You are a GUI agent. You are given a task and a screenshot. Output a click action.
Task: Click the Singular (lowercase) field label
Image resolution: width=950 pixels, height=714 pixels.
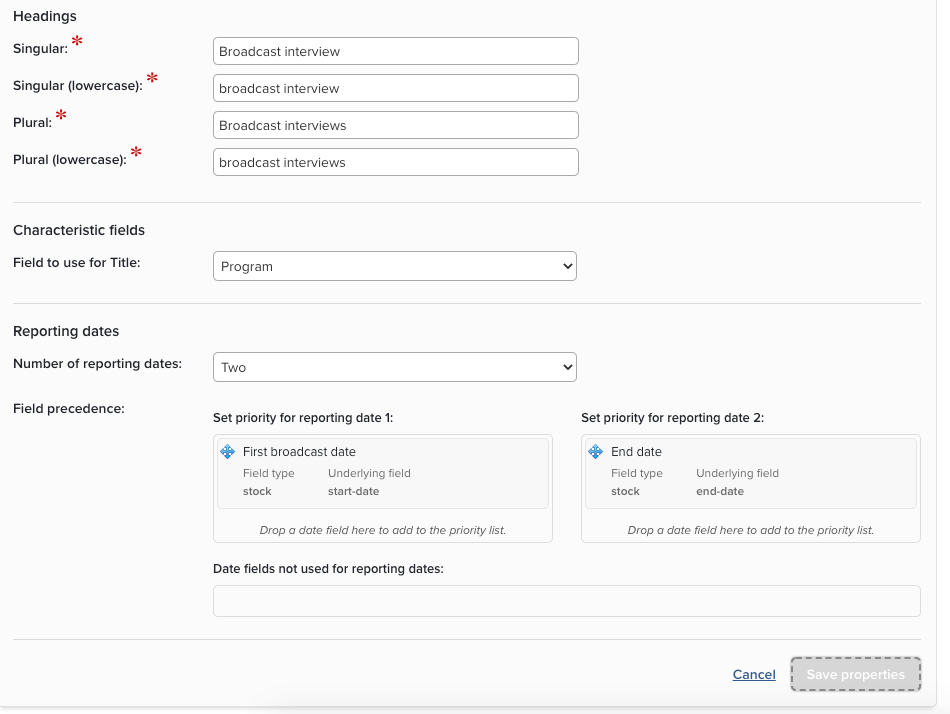(78, 86)
